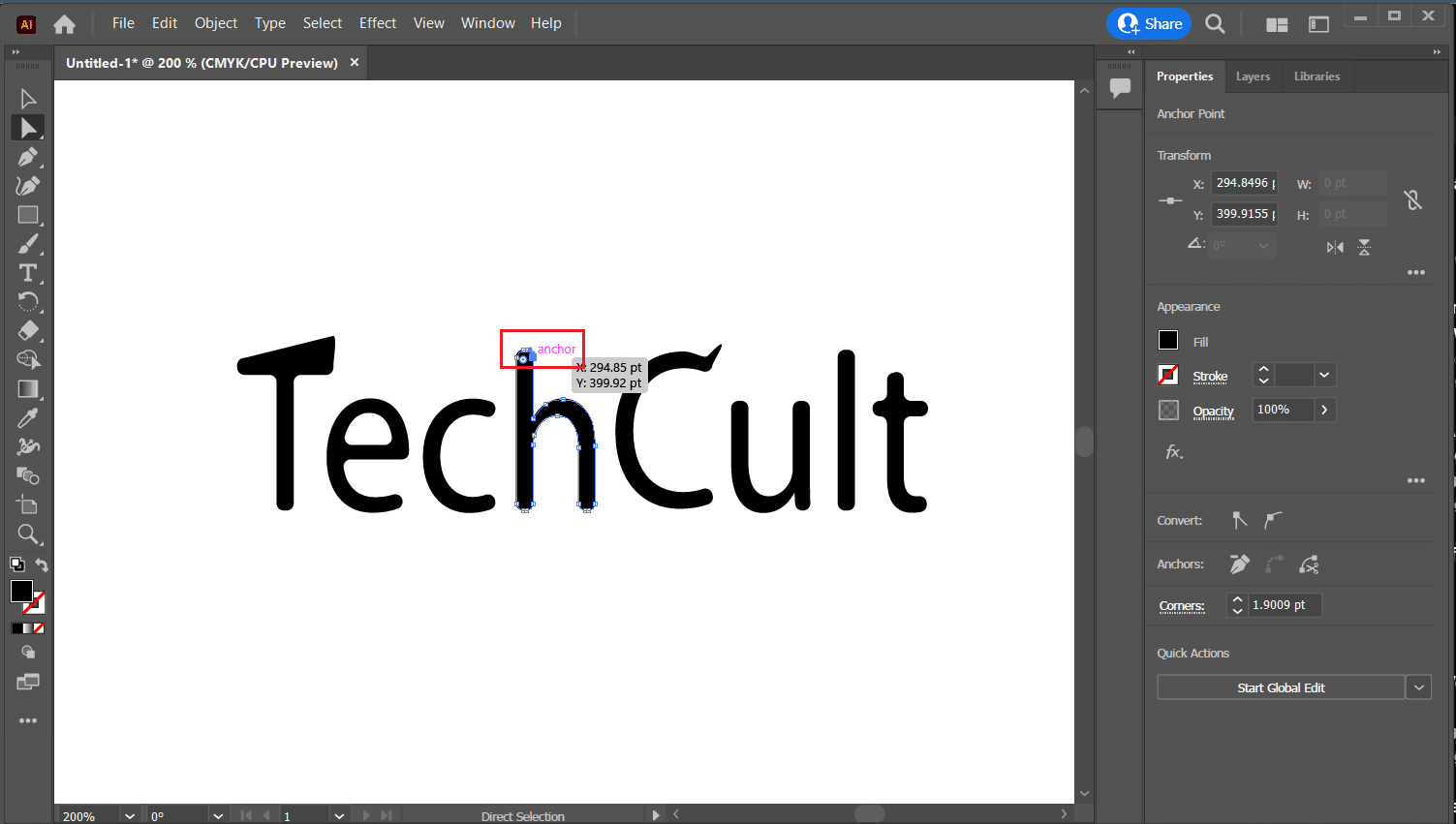Open artboard navigation dropdown
Image resolution: width=1456 pixels, height=824 pixels.
339,815
